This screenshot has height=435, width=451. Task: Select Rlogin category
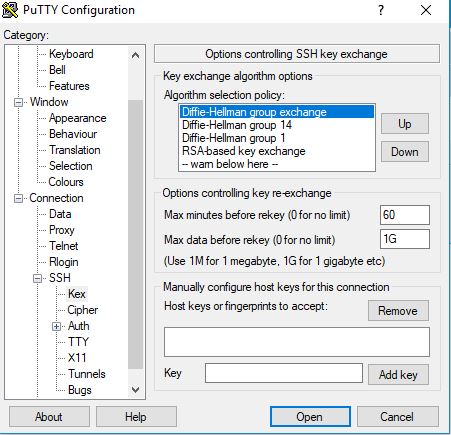pyautogui.click(x=64, y=262)
